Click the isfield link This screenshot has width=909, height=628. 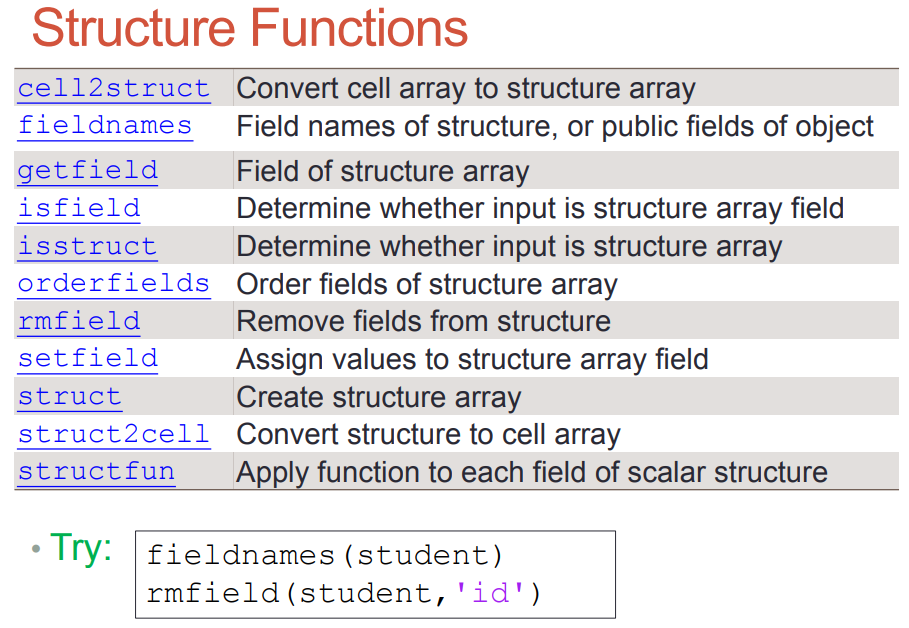click(79, 209)
